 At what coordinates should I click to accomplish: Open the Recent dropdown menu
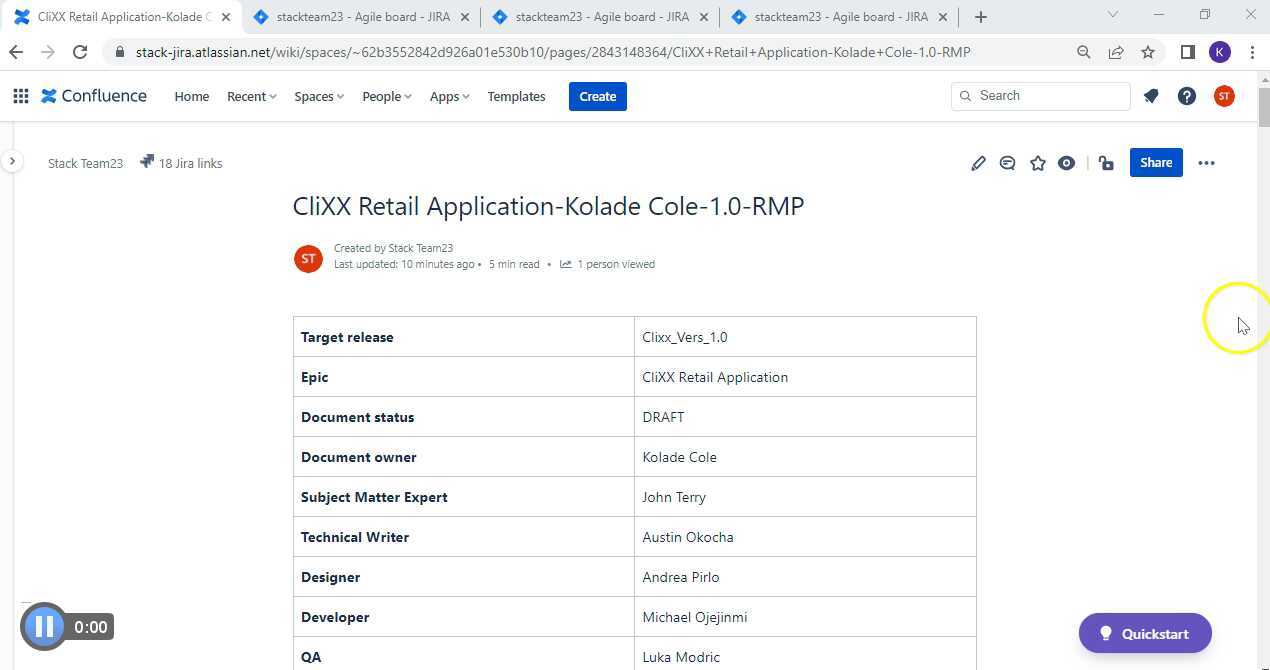[x=249, y=96]
